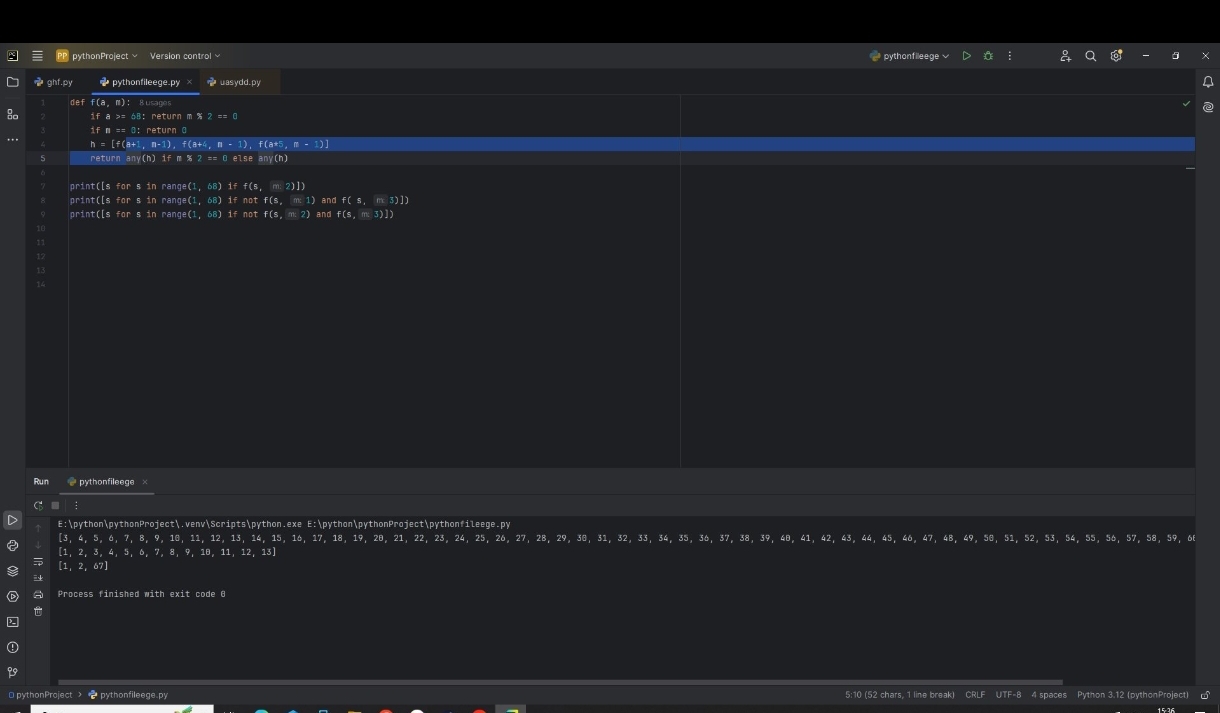
Task: Click '4 spaces' indent setting
Action: point(1049,695)
